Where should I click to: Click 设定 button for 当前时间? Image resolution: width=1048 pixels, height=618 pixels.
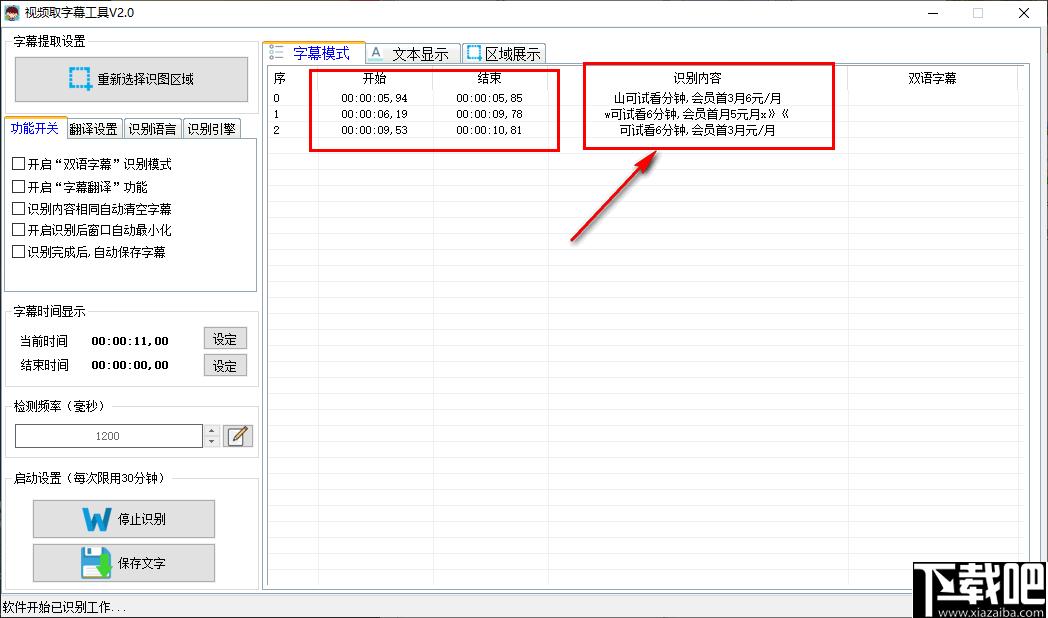click(225, 339)
